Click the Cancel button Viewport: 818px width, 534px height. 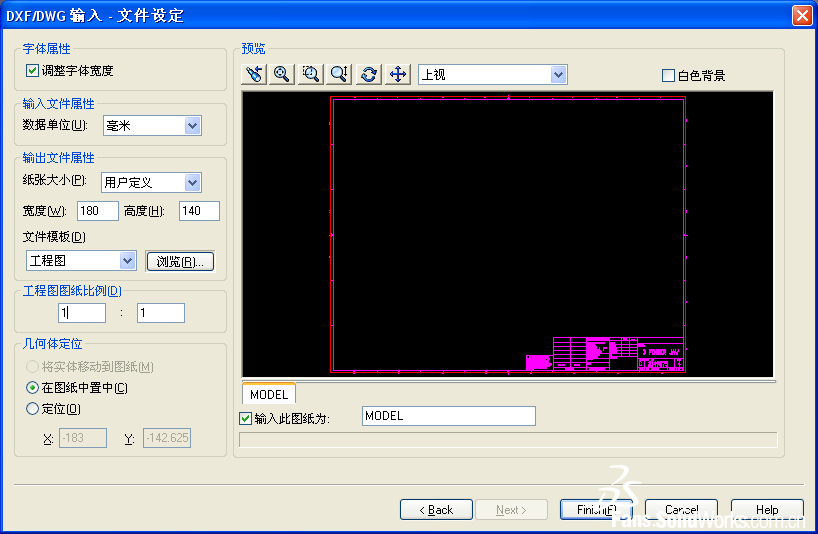681,510
